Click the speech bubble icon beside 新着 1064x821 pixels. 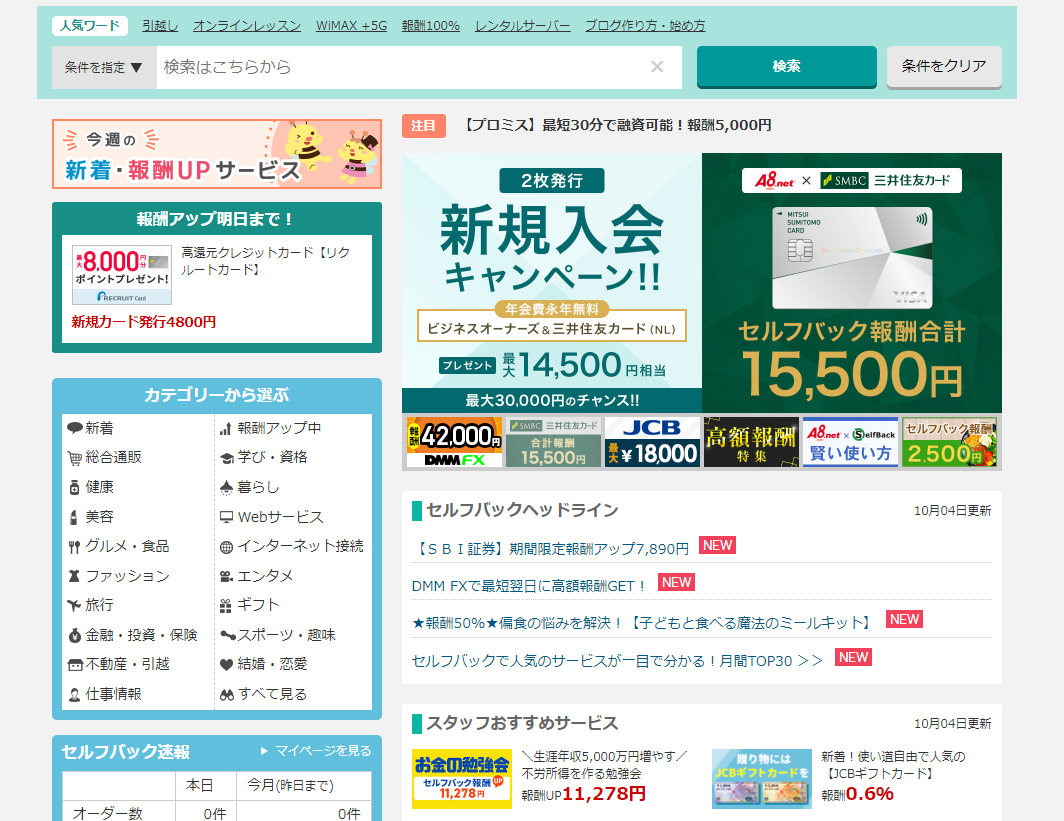[75, 428]
